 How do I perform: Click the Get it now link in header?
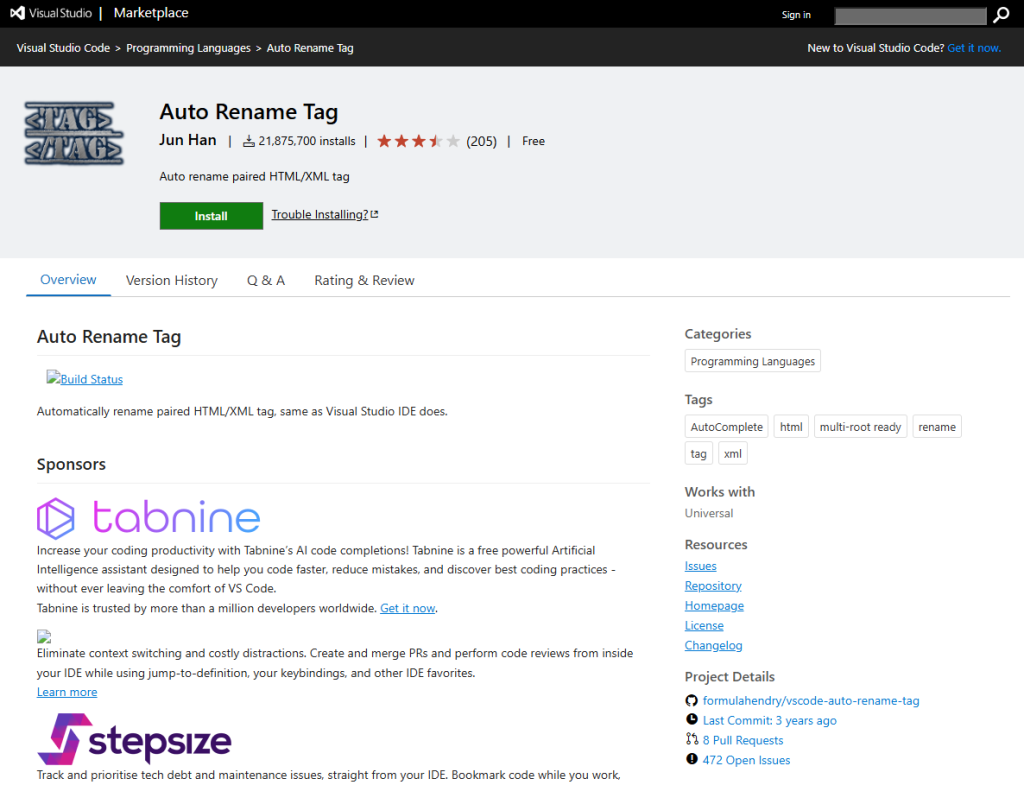click(x=974, y=48)
